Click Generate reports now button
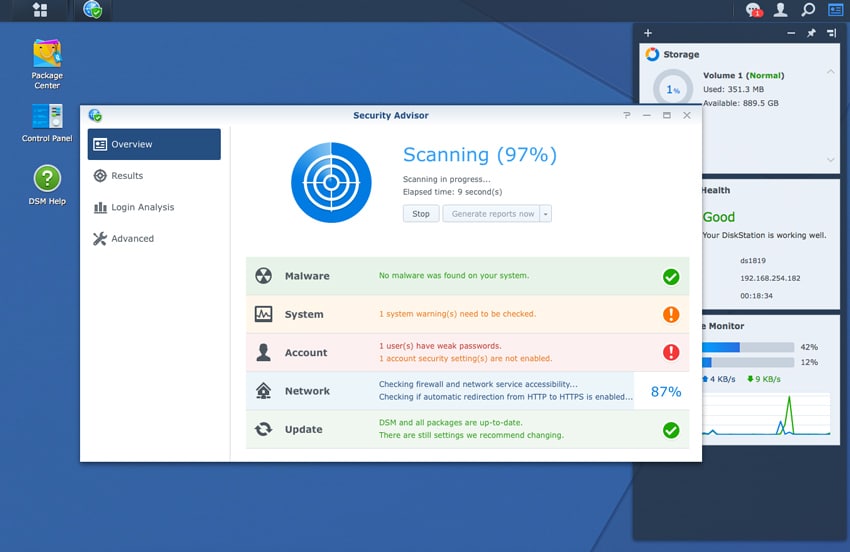The height and width of the screenshot is (552, 850). 492,214
